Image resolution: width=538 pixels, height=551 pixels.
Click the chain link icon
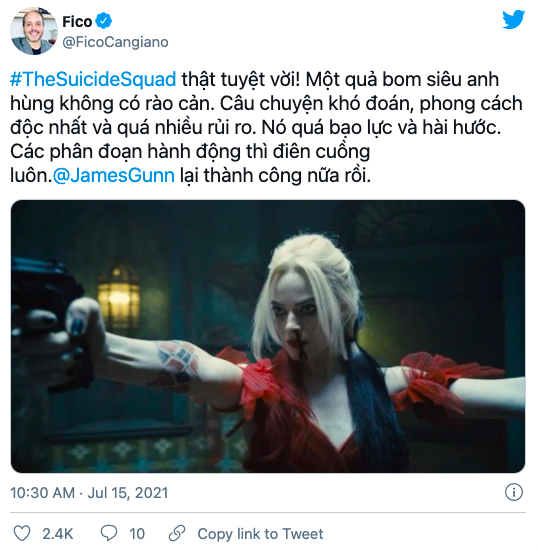pyautogui.click(x=177, y=533)
